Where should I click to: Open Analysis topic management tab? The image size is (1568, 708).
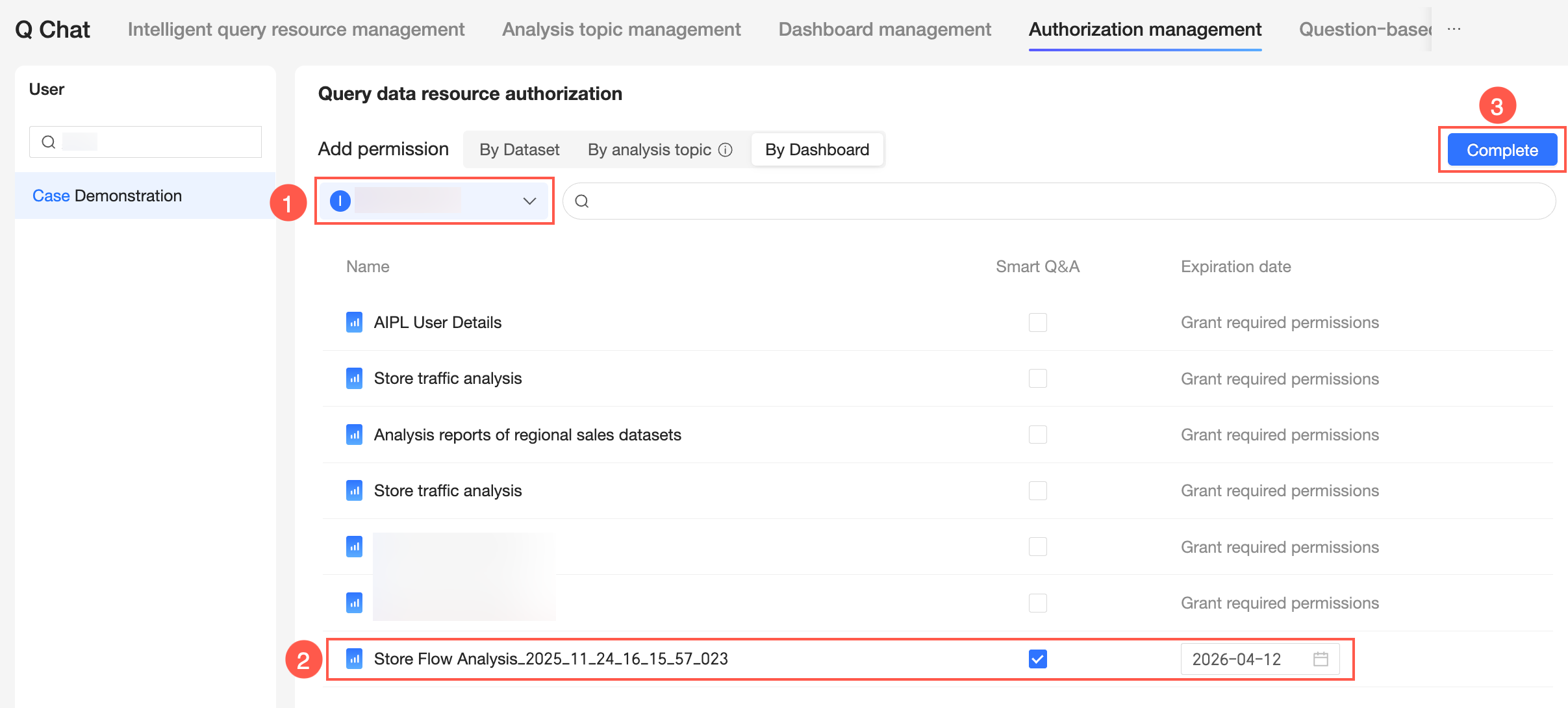pyautogui.click(x=621, y=29)
